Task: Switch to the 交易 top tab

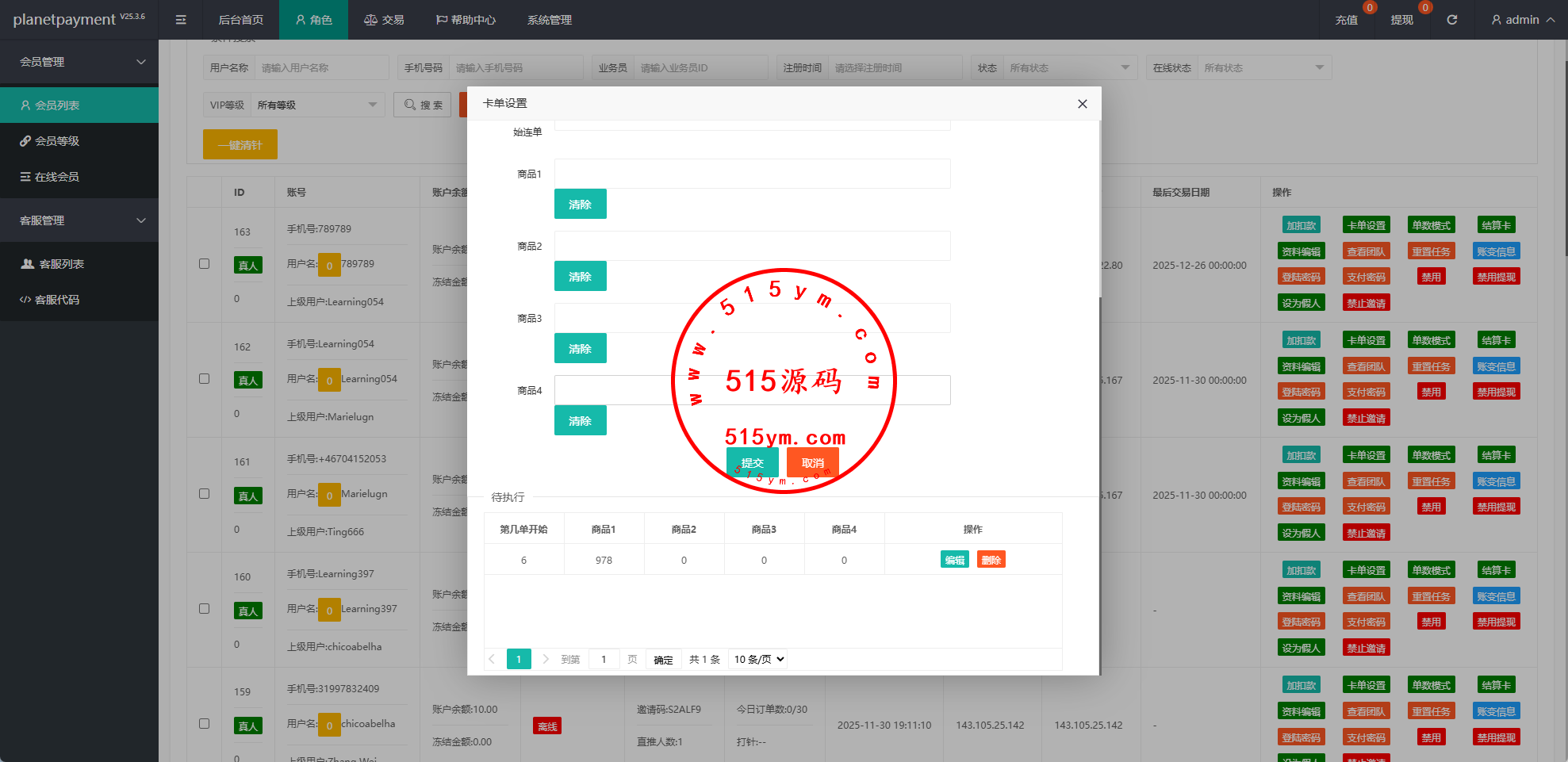Action: pos(384,20)
